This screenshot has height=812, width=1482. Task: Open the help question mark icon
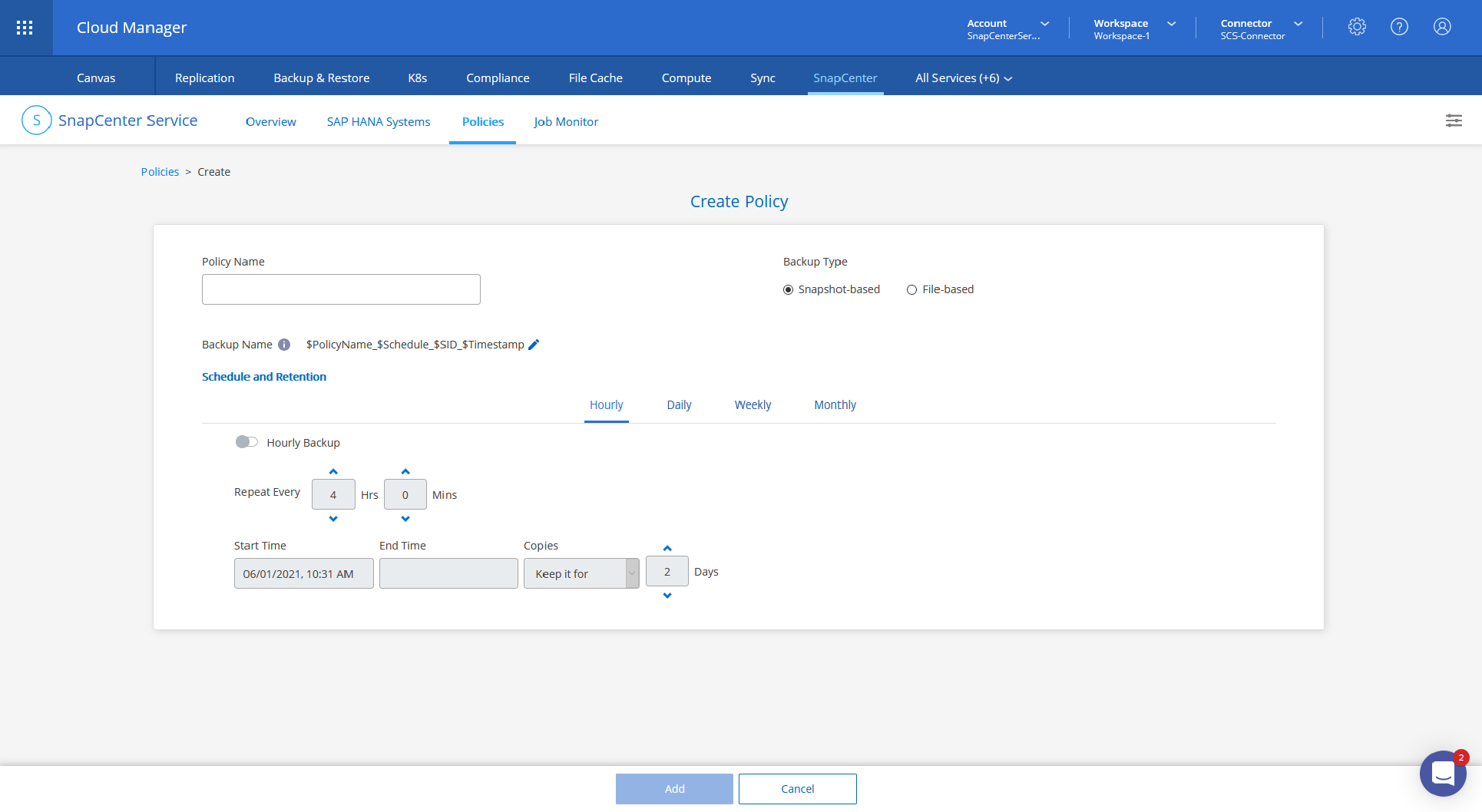pos(1399,27)
